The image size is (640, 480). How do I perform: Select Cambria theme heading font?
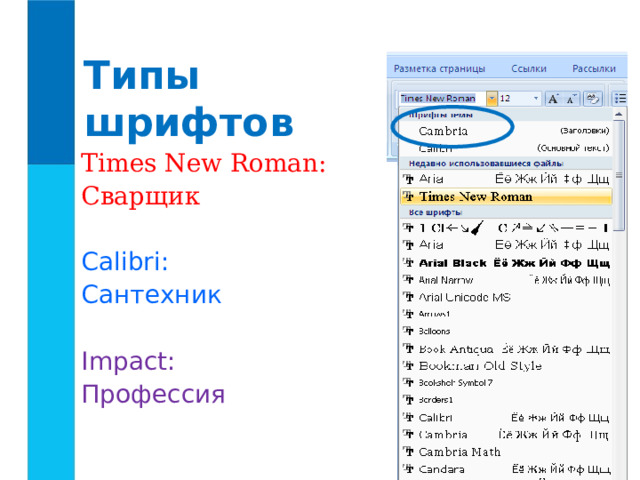click(505, 131)
